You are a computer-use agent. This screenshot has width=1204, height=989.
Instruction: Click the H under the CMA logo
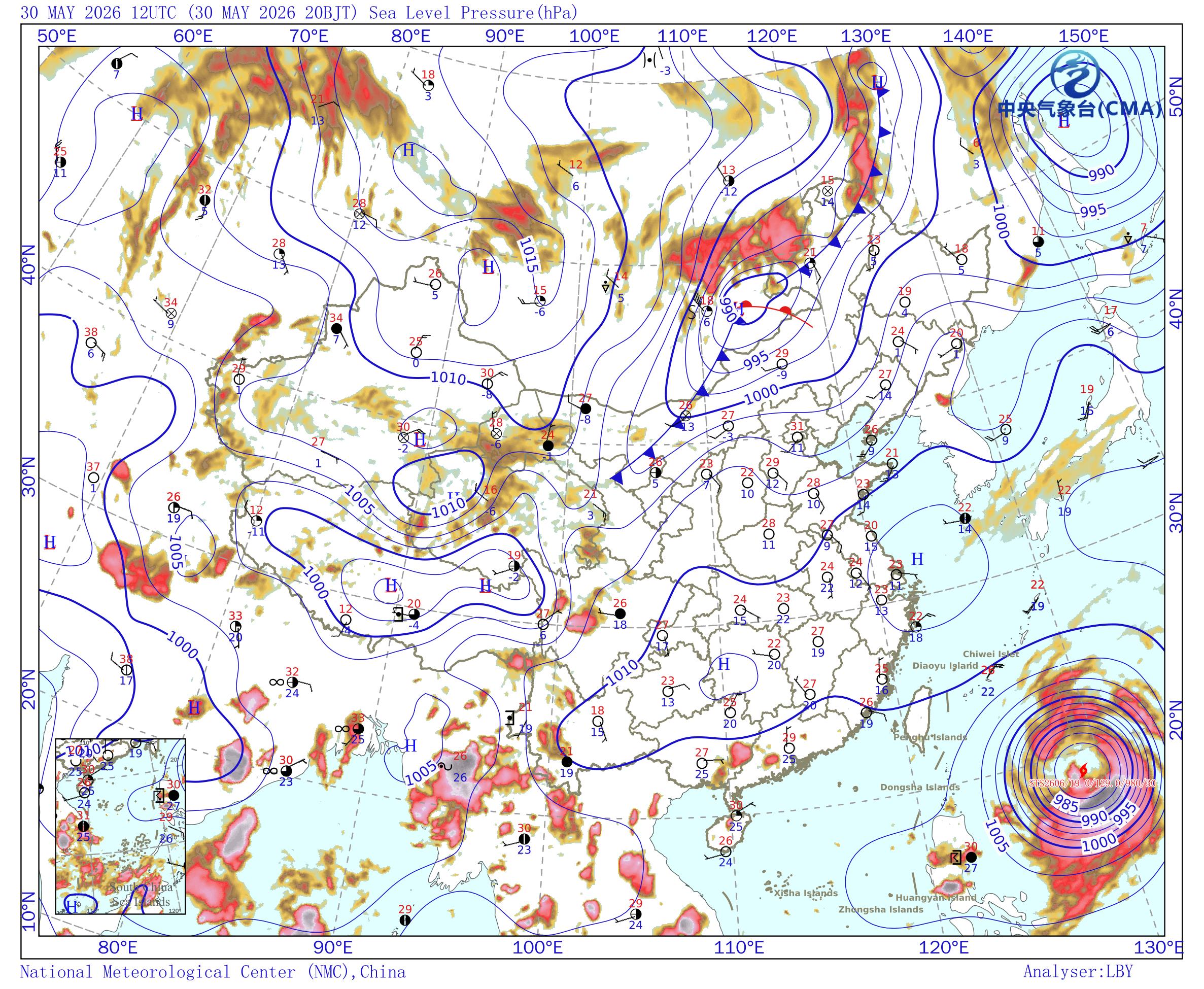click(x=1063, y=121)
